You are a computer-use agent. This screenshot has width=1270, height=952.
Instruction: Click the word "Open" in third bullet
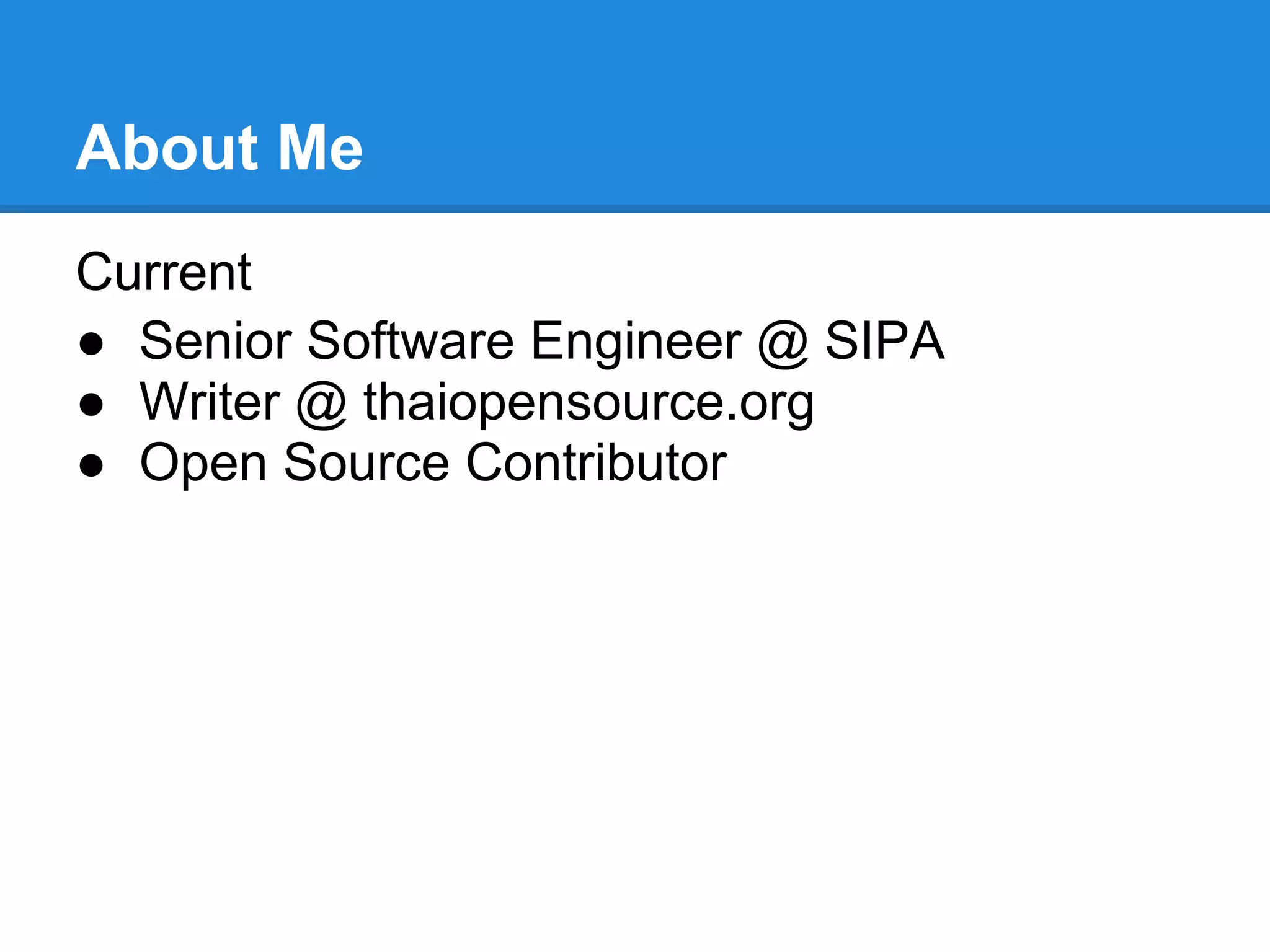point(203,464)
